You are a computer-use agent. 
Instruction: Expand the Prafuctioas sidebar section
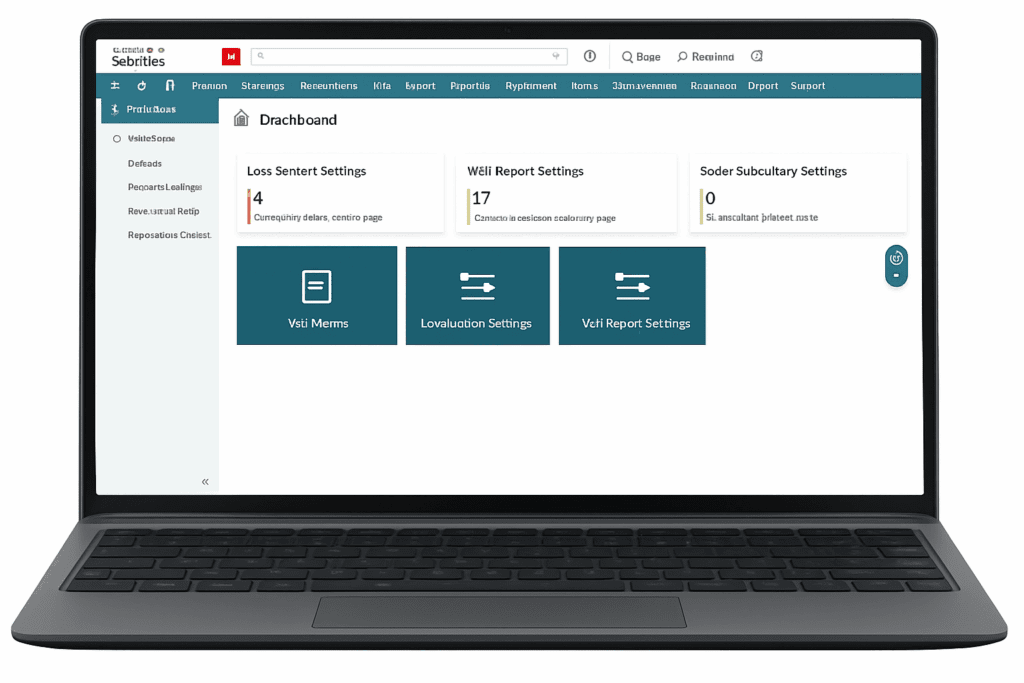(151, 110)
